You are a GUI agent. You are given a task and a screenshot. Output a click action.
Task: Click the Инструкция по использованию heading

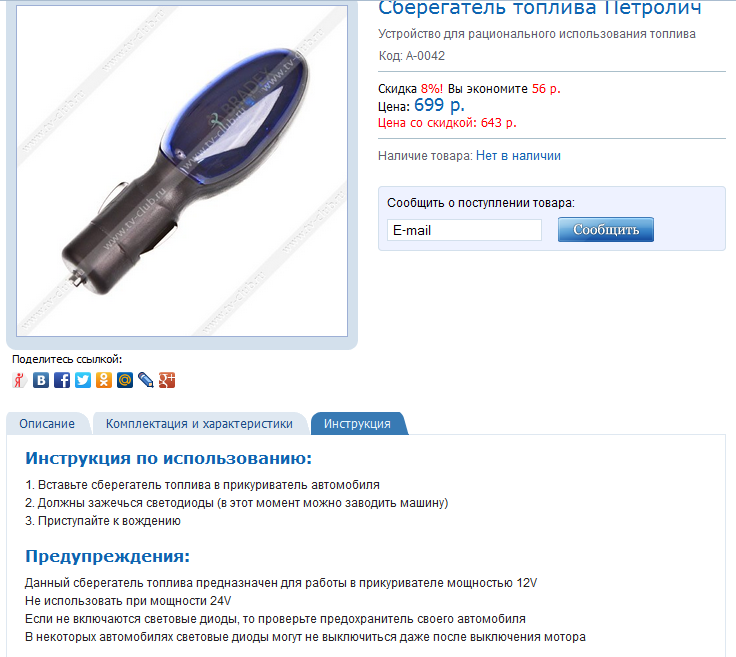tap(169, 458)
